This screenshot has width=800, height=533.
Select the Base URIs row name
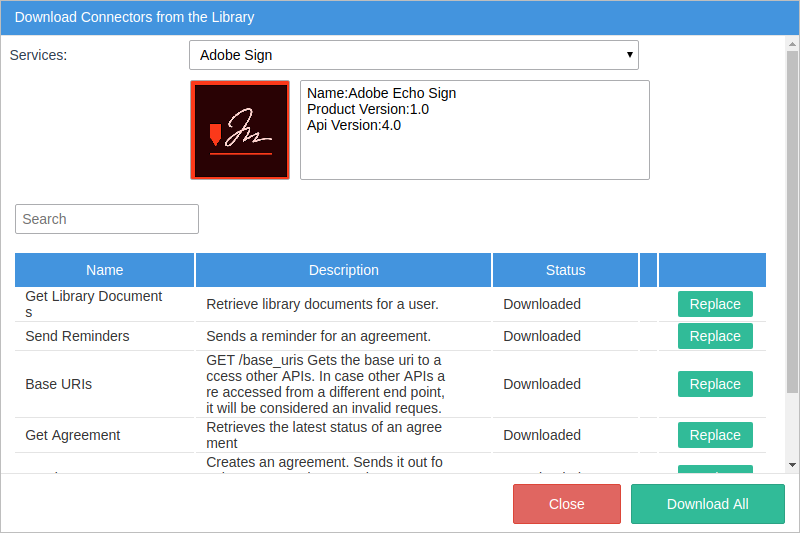[58, 384]
